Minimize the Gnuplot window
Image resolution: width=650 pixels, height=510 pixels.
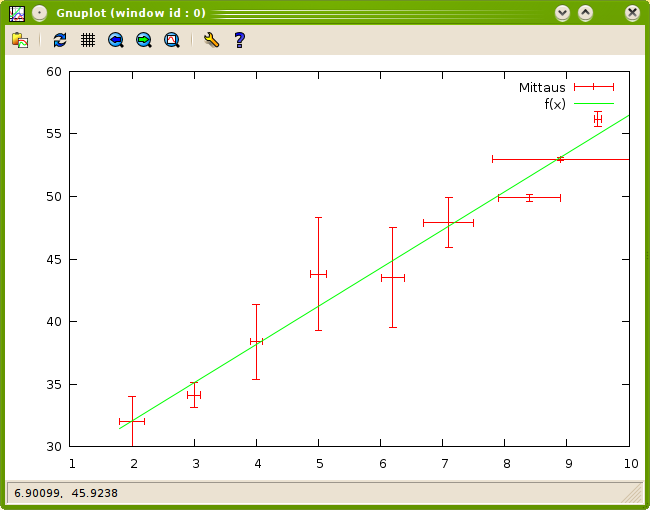tap(562, 13)
